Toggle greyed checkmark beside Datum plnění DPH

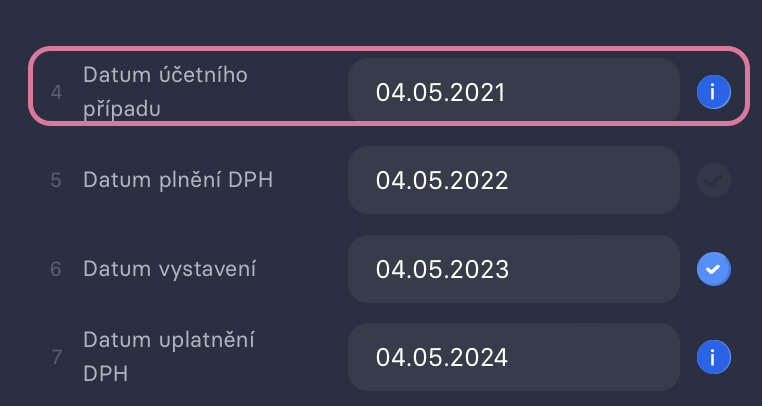713,180
